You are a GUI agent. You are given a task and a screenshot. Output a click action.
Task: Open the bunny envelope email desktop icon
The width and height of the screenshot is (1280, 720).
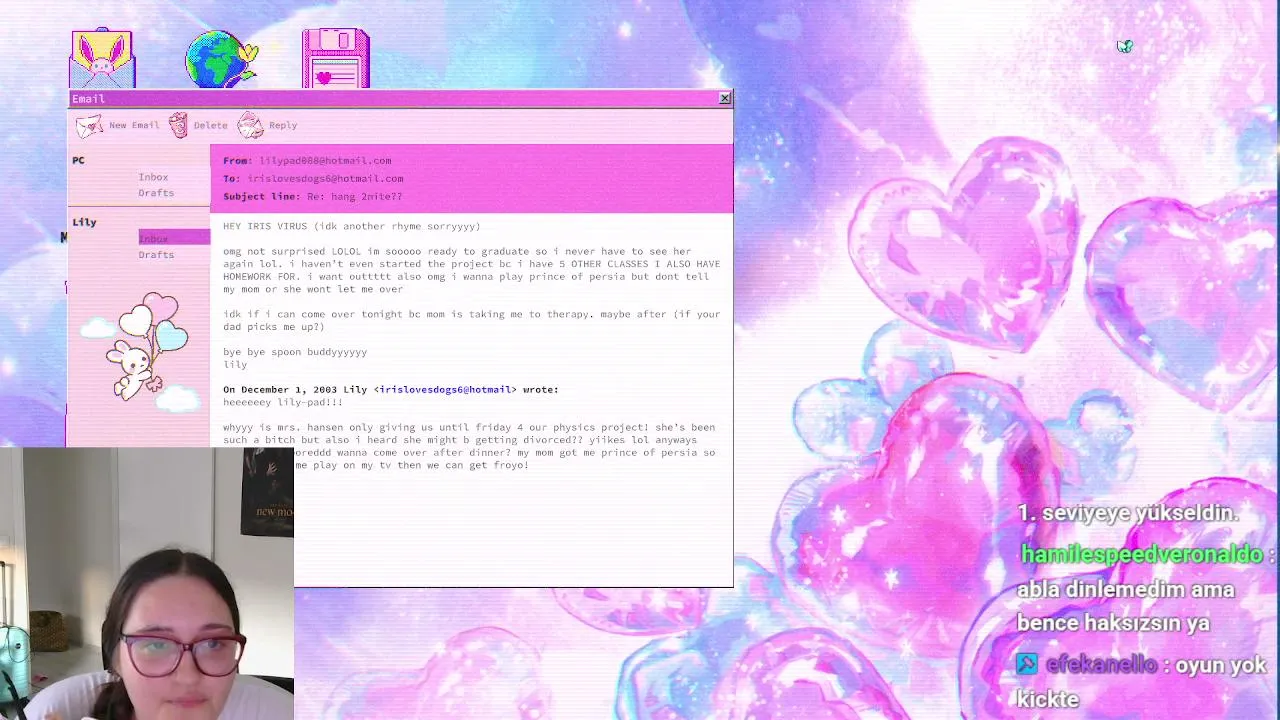(x=102, y=59)
